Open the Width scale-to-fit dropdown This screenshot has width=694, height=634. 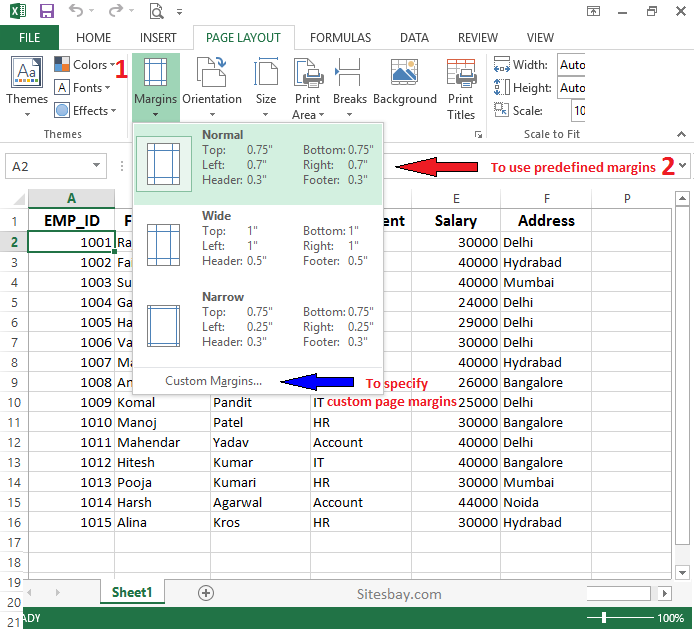point(571,65)
